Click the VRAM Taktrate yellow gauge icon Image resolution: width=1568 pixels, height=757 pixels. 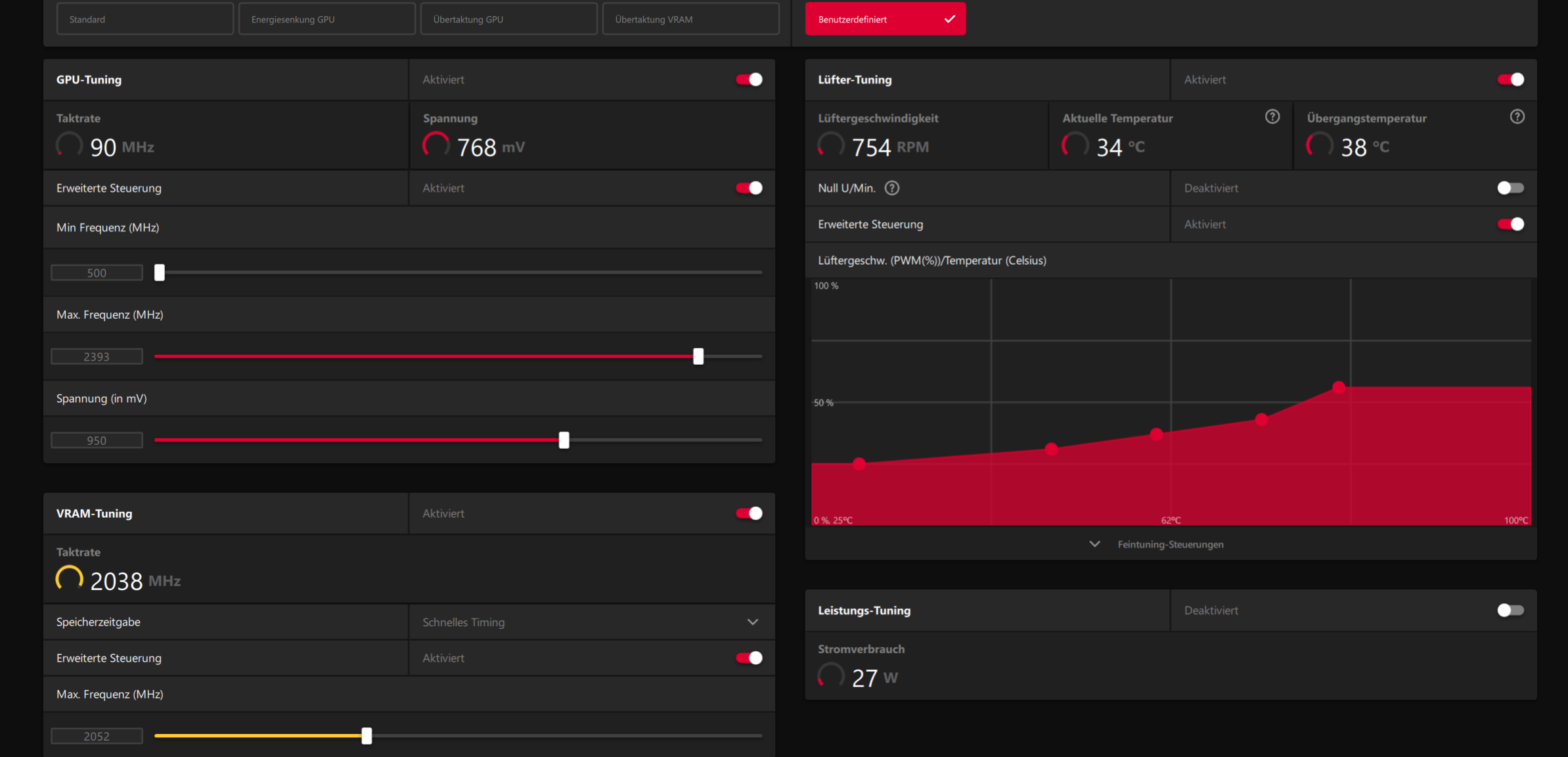point(70,579)
